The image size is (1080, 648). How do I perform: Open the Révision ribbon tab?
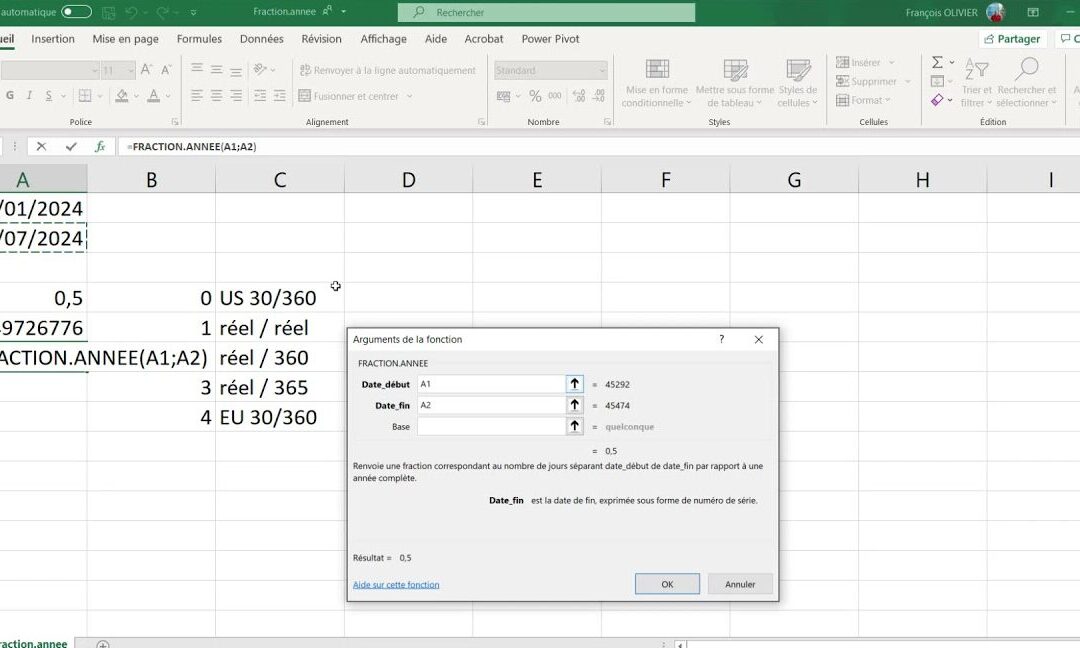pyautogui.click(x=321, y=39)
